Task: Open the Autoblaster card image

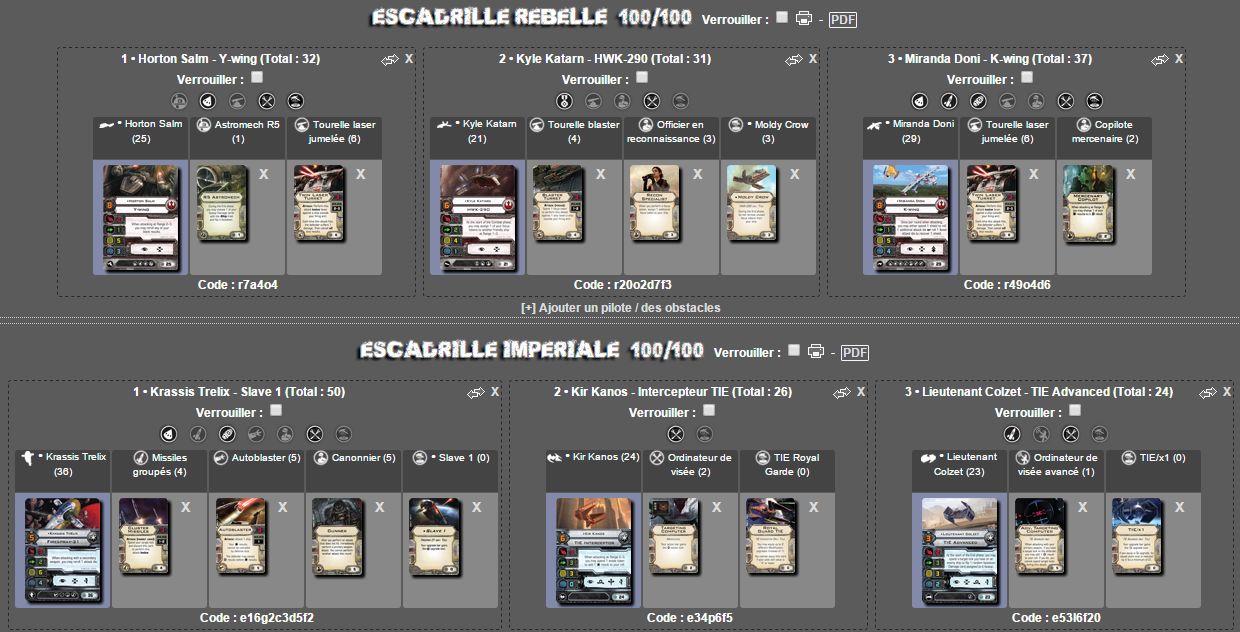Action: pyautogui.click(x=241, y=537)
